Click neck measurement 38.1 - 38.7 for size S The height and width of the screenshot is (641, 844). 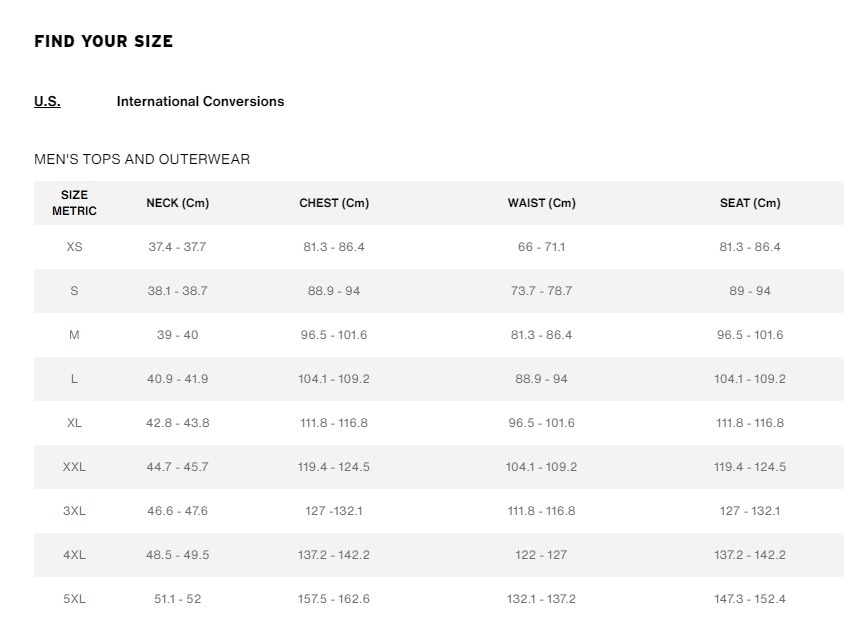177,291
